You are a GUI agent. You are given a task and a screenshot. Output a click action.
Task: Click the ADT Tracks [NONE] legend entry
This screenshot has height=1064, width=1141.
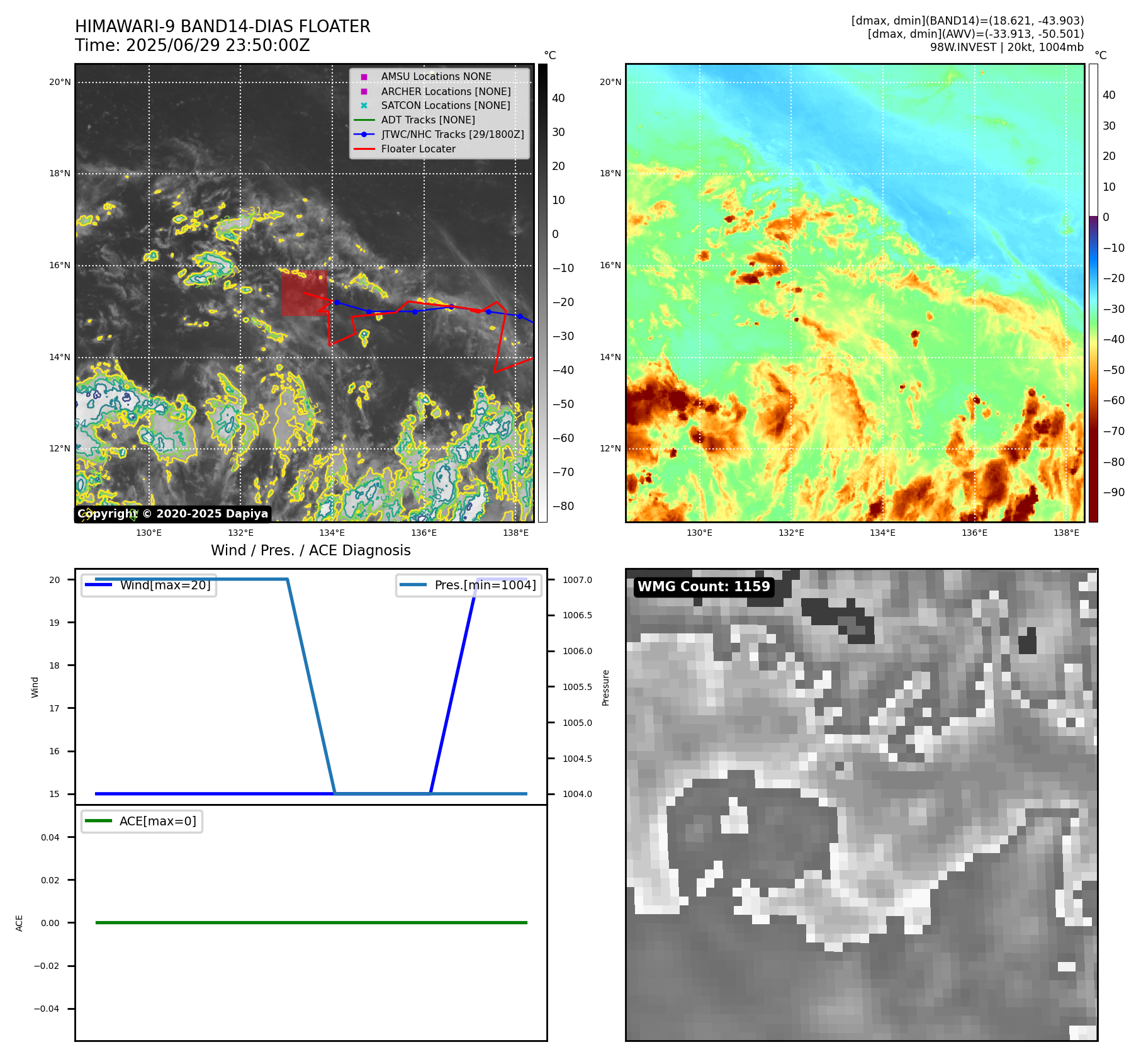(x=428, y=120)
